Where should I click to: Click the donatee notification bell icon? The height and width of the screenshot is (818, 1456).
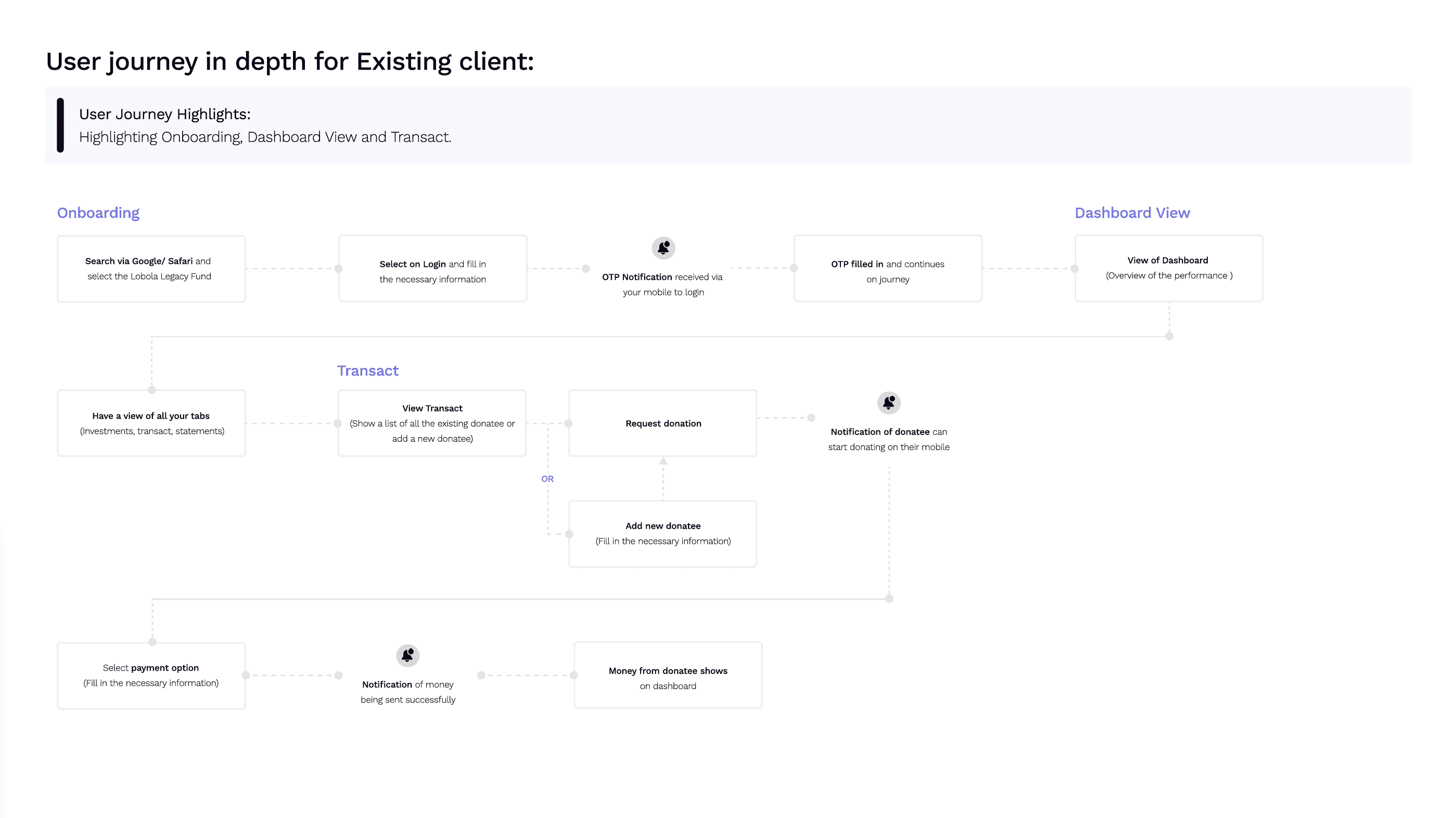(888, 403)
